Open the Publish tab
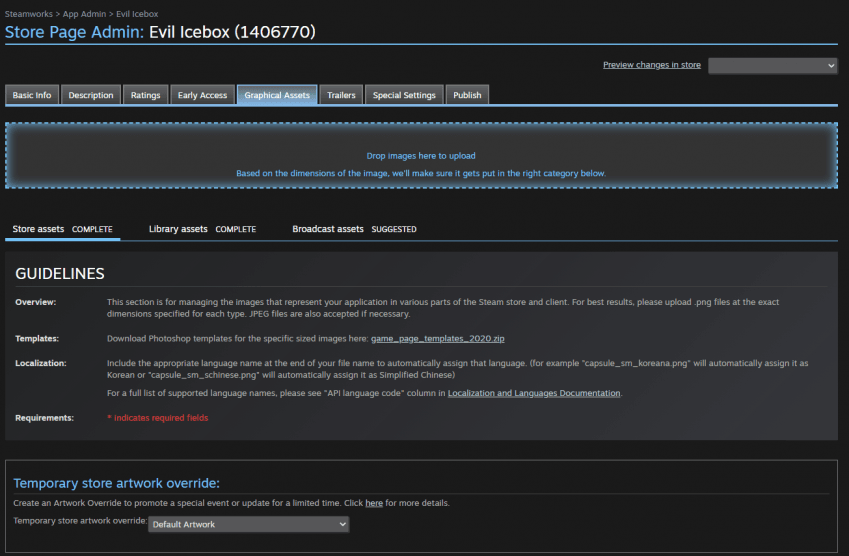 (467, 95)
